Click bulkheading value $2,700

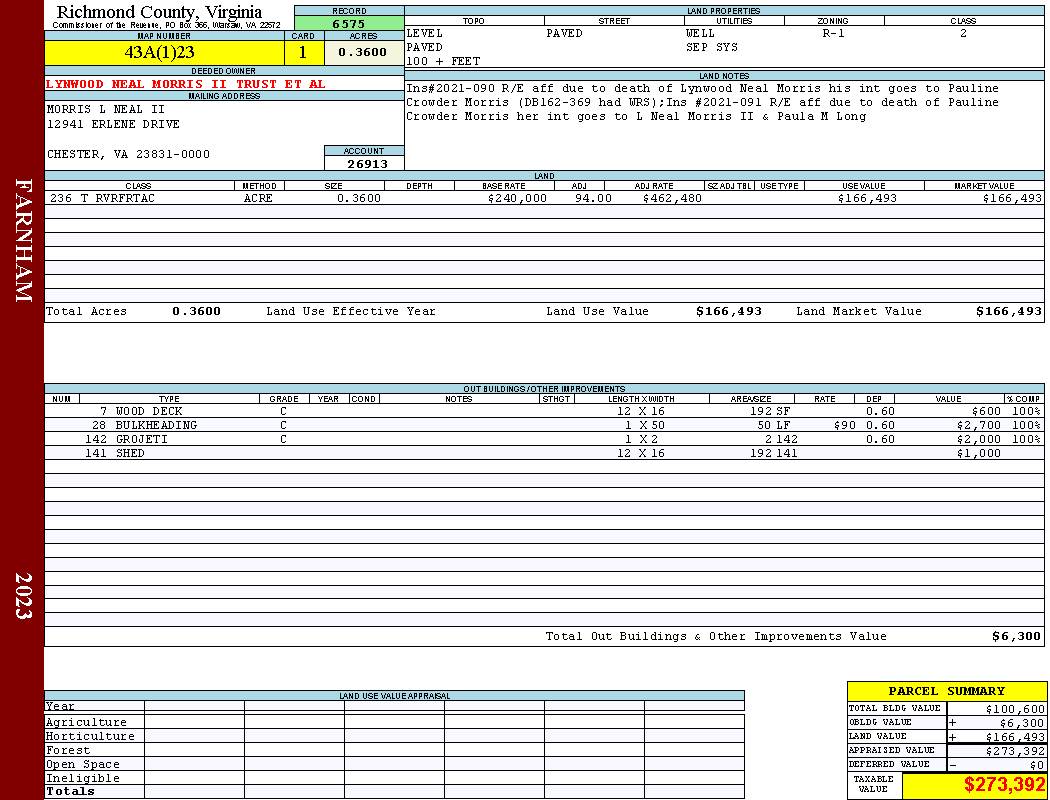point(978,426)
